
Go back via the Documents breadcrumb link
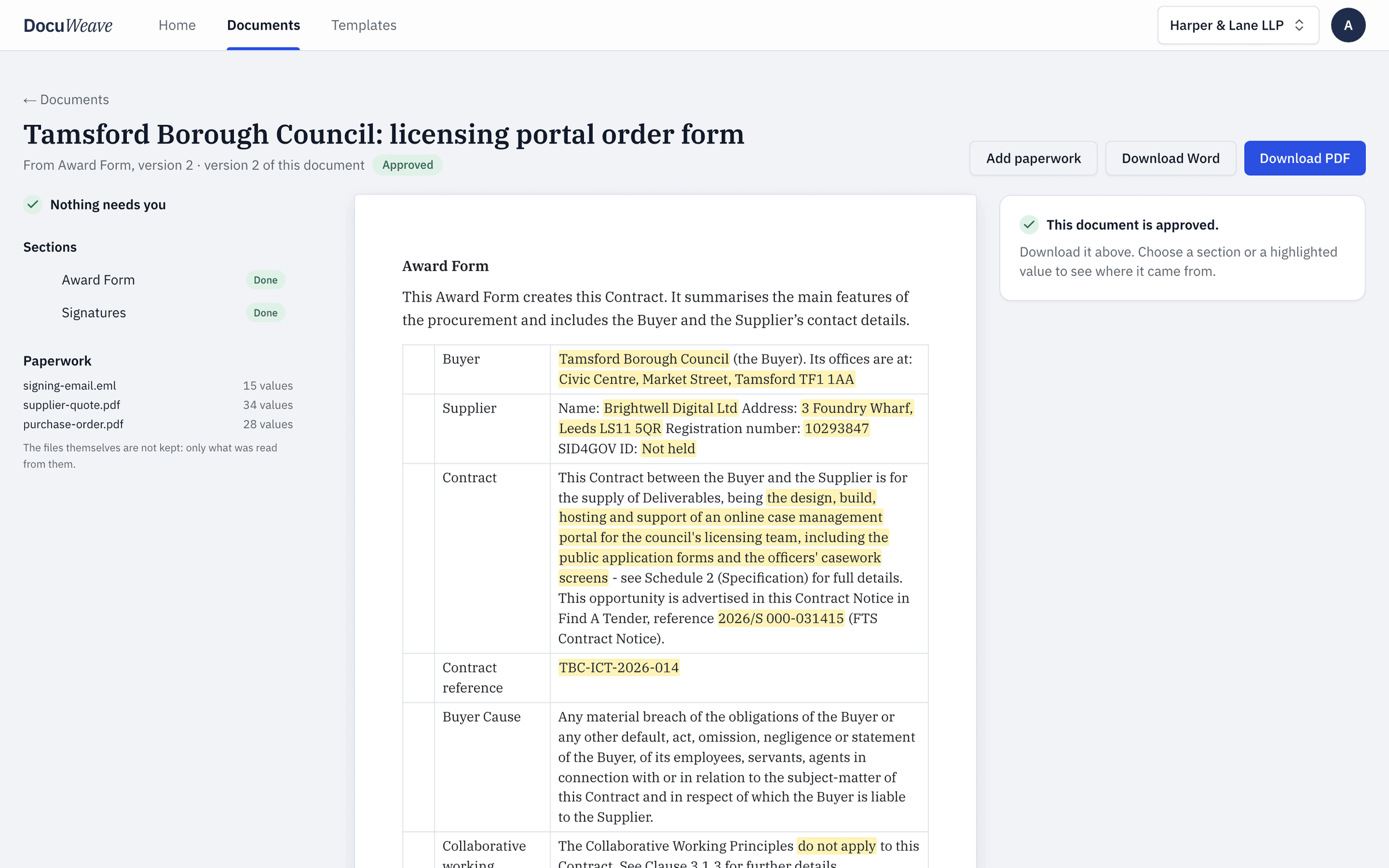click(x=66, y=100)
